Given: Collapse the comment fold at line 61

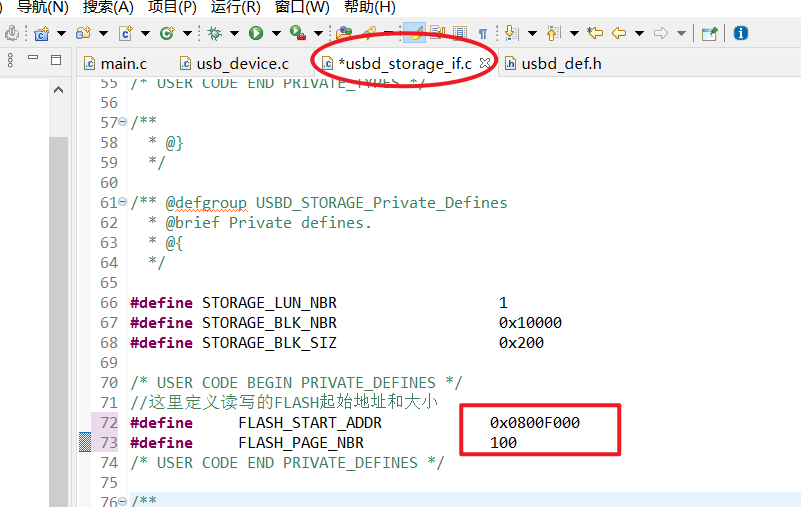Looking at the screenshot, I should (123, 202).
